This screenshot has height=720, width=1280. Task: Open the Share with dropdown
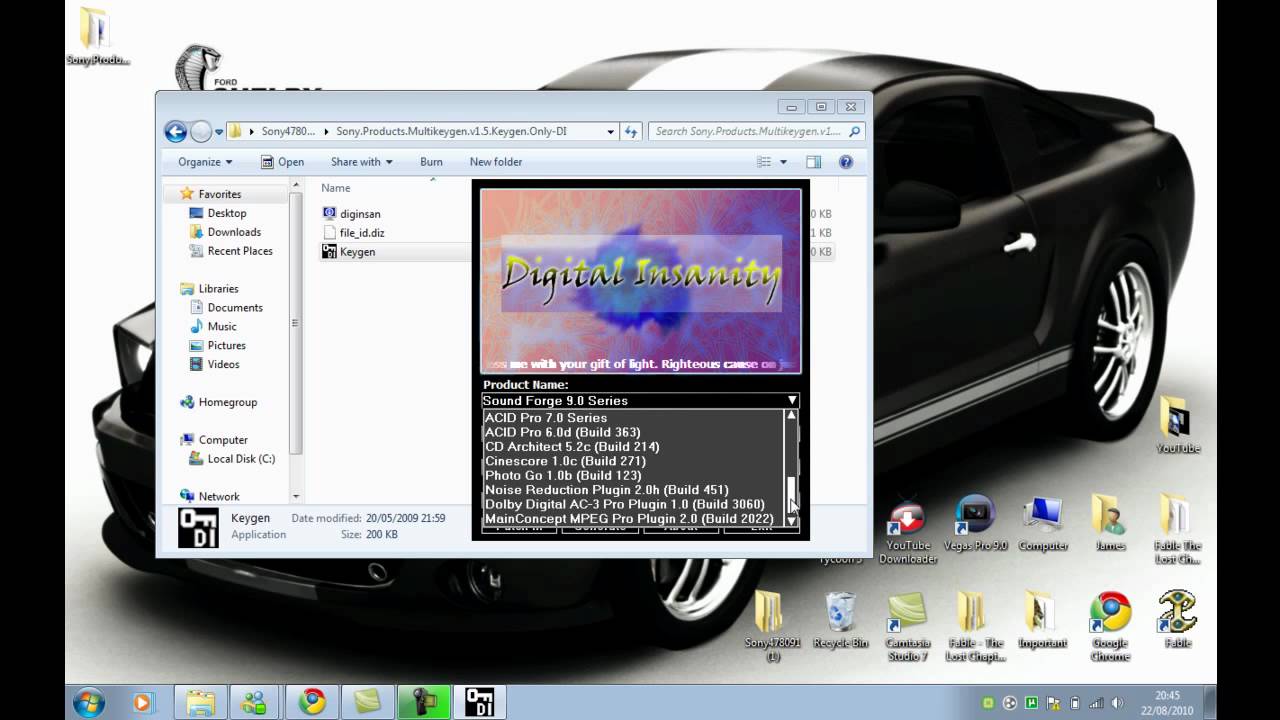(x=361, y=162)
